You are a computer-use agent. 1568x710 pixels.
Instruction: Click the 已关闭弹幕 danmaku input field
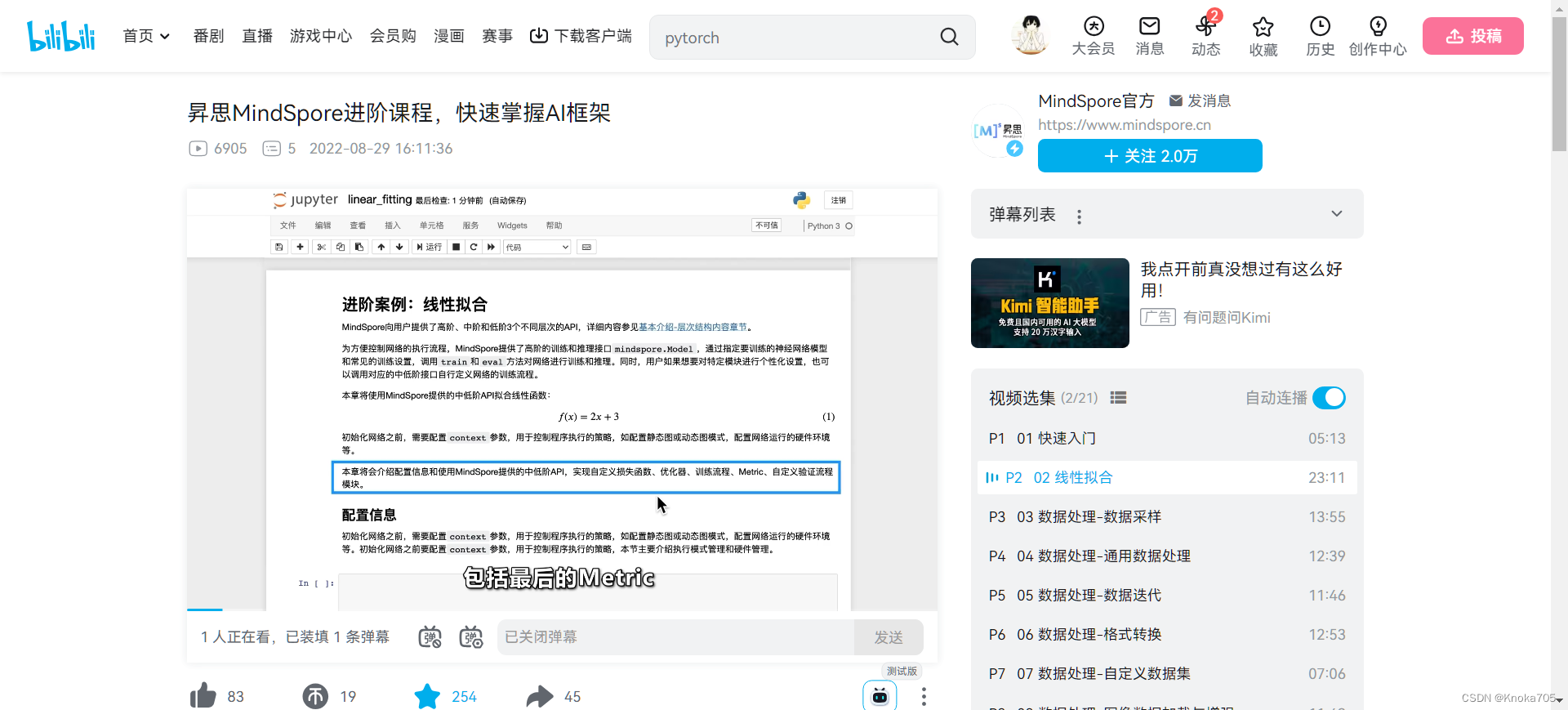[x=675, y=636]
